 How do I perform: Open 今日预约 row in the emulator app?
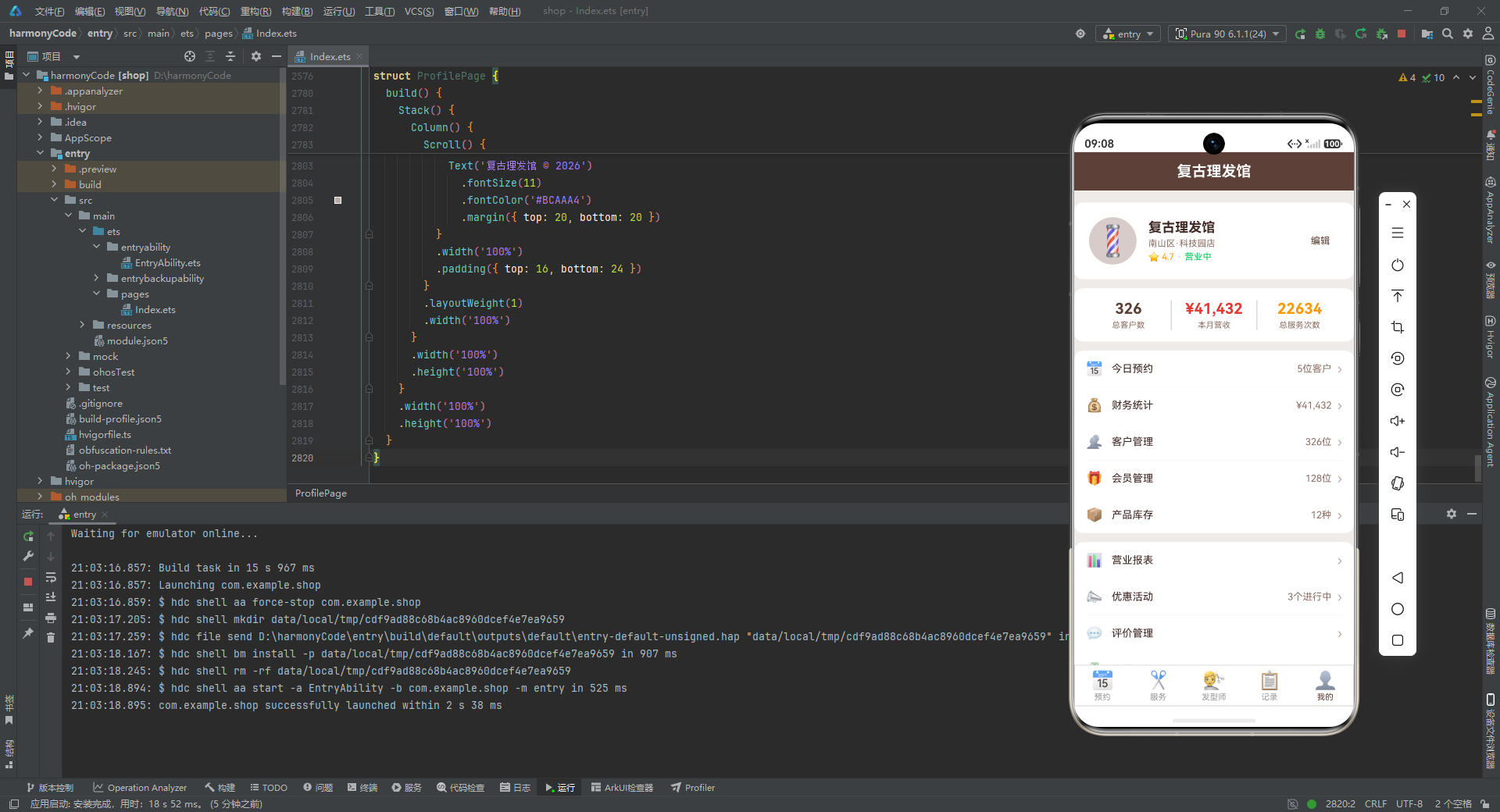point(1214,369)
